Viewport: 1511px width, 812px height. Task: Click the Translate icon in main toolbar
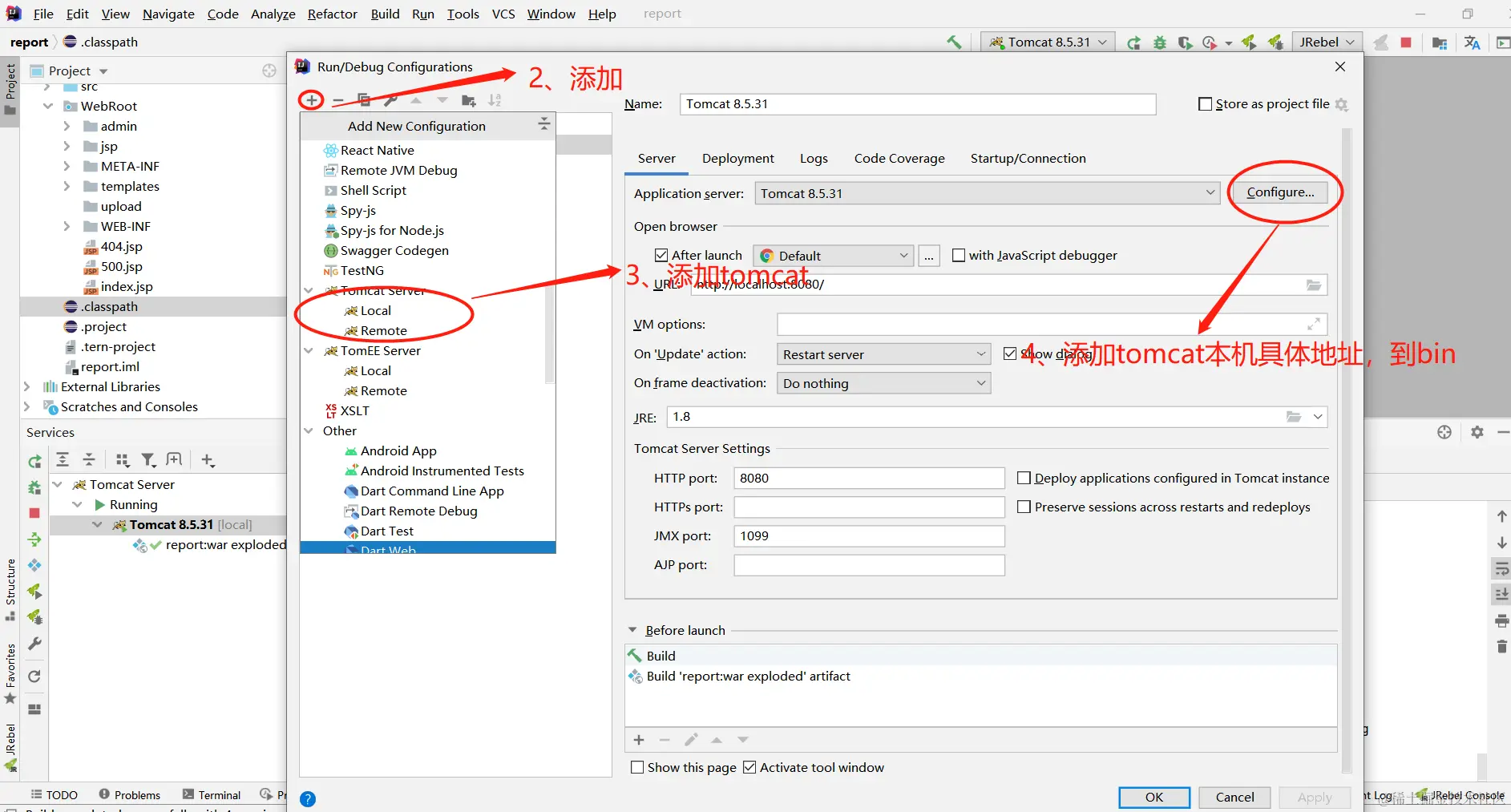(x=1472, y=42)
